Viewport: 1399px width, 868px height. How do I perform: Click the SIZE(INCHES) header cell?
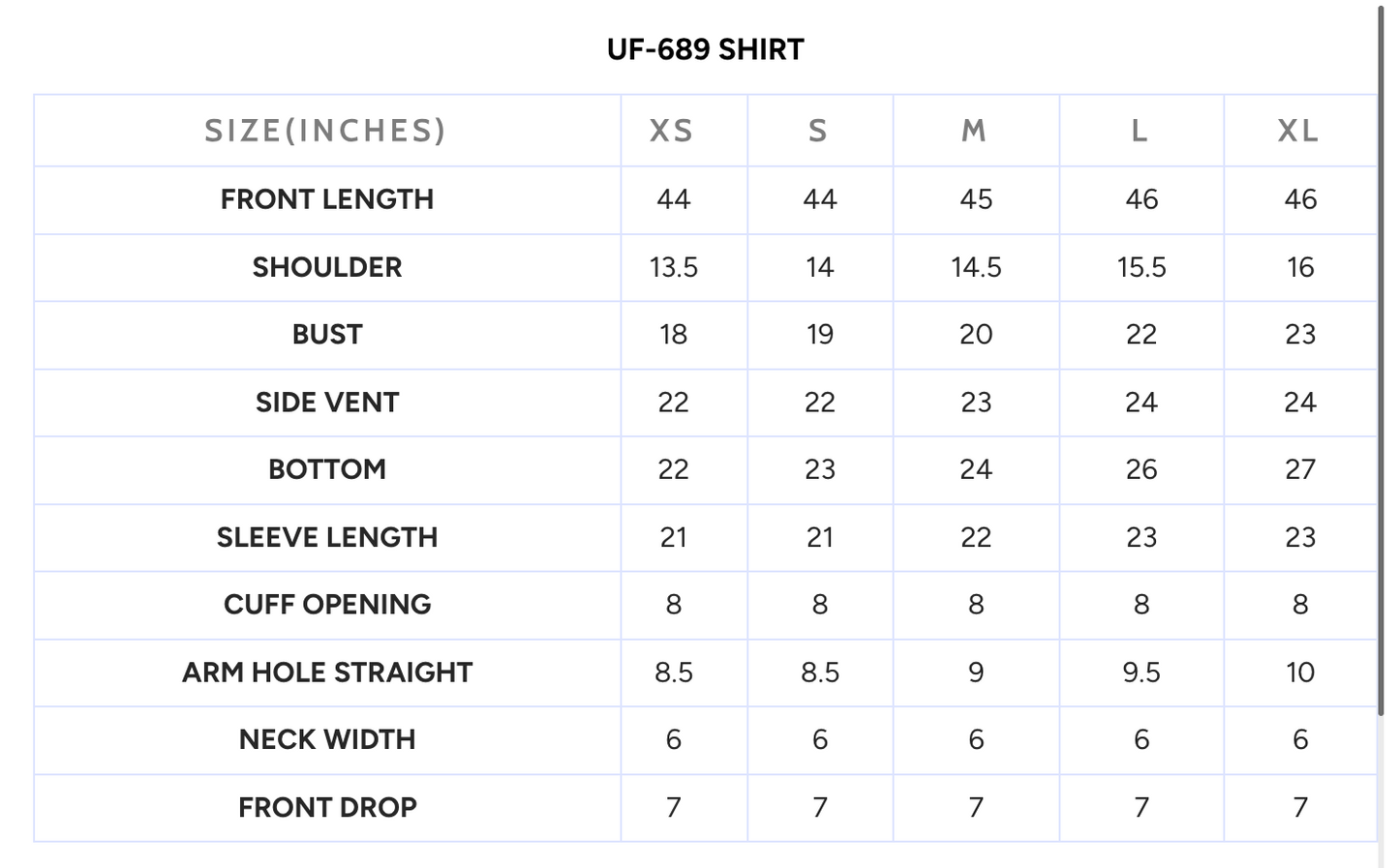point(325,131)
